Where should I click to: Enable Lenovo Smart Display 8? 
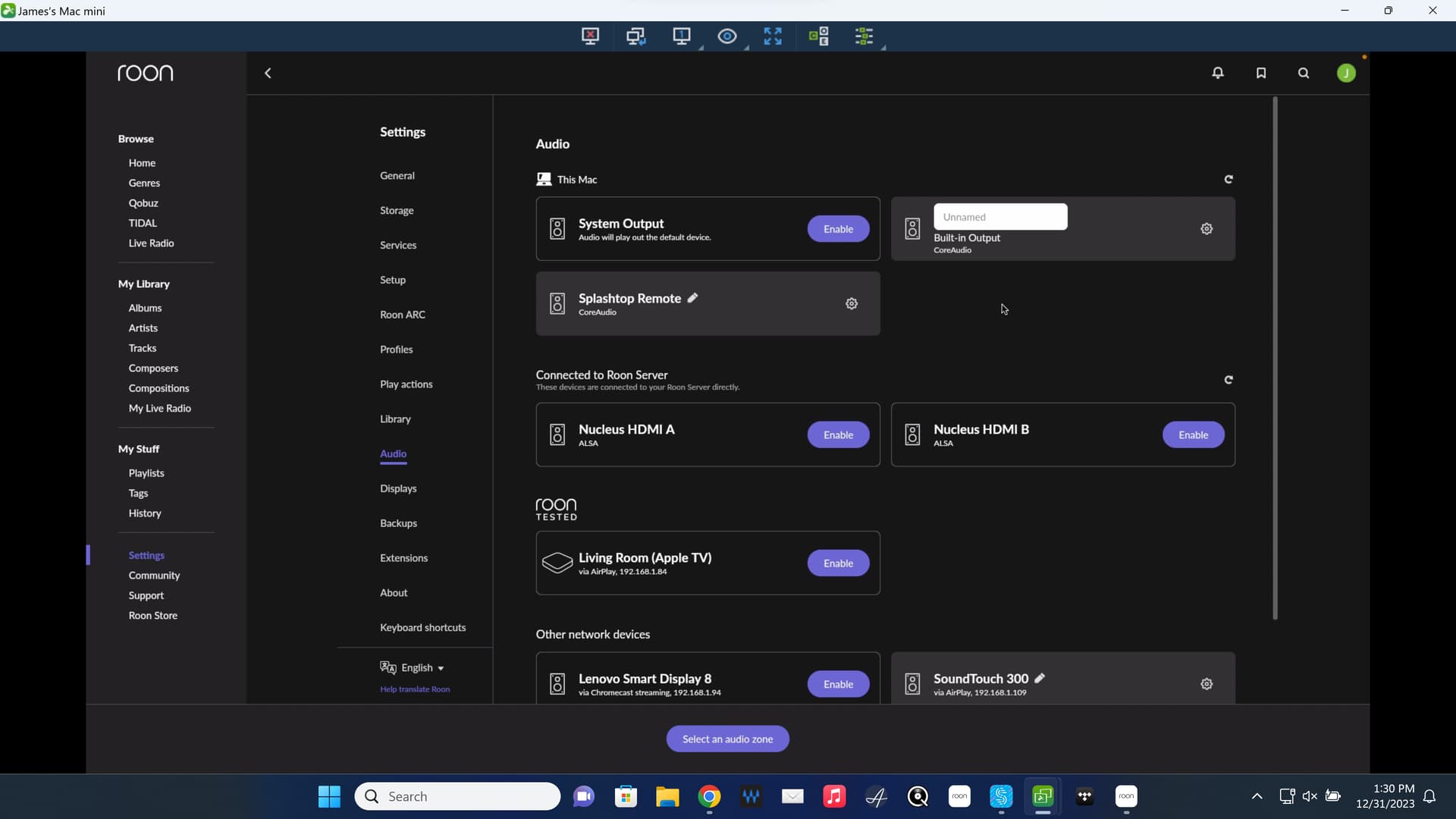tap(838, 684)
